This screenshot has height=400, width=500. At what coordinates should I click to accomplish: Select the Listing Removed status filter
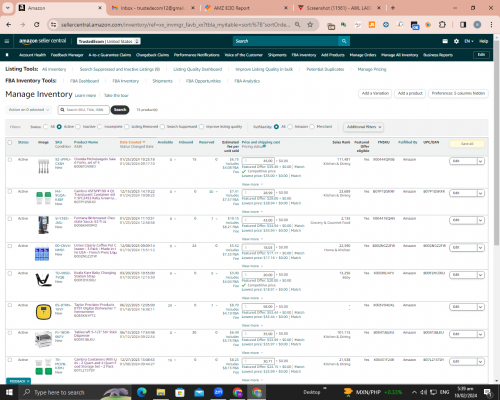tap(127, 127)
